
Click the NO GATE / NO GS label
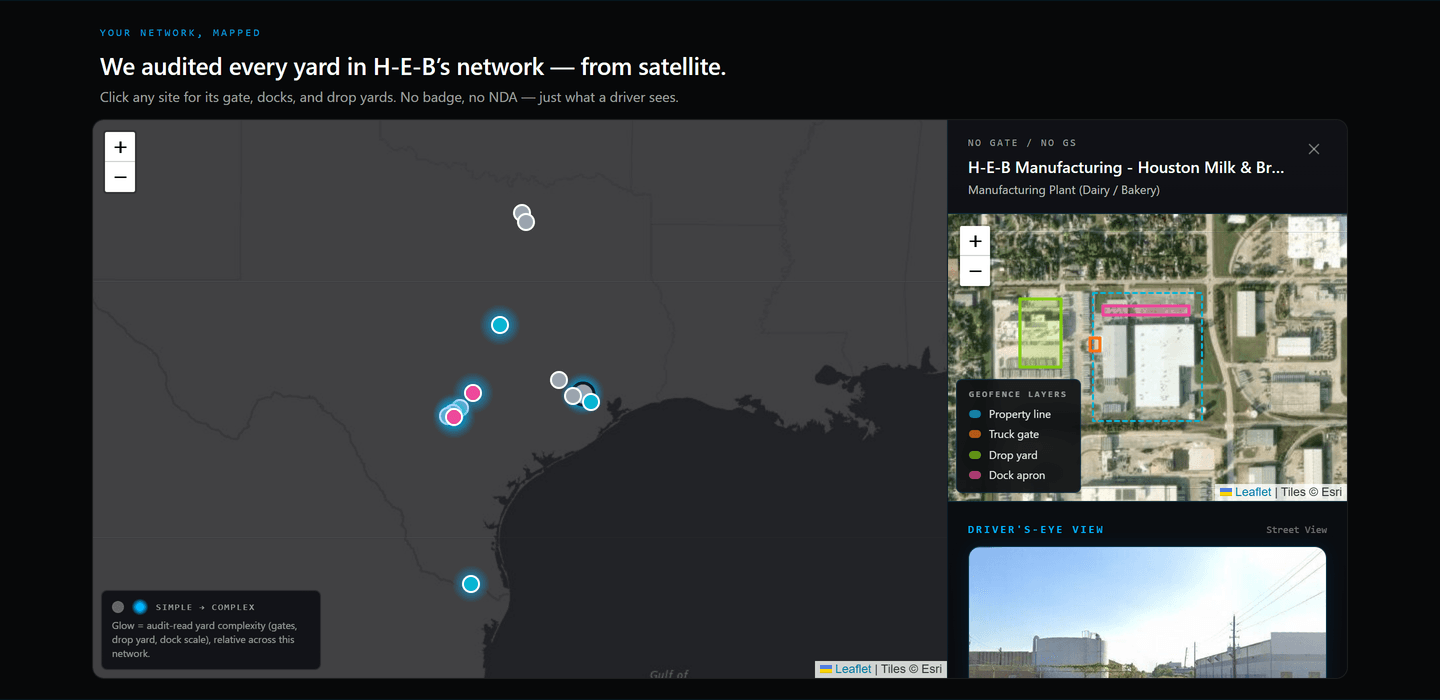tap(1022, 143)
